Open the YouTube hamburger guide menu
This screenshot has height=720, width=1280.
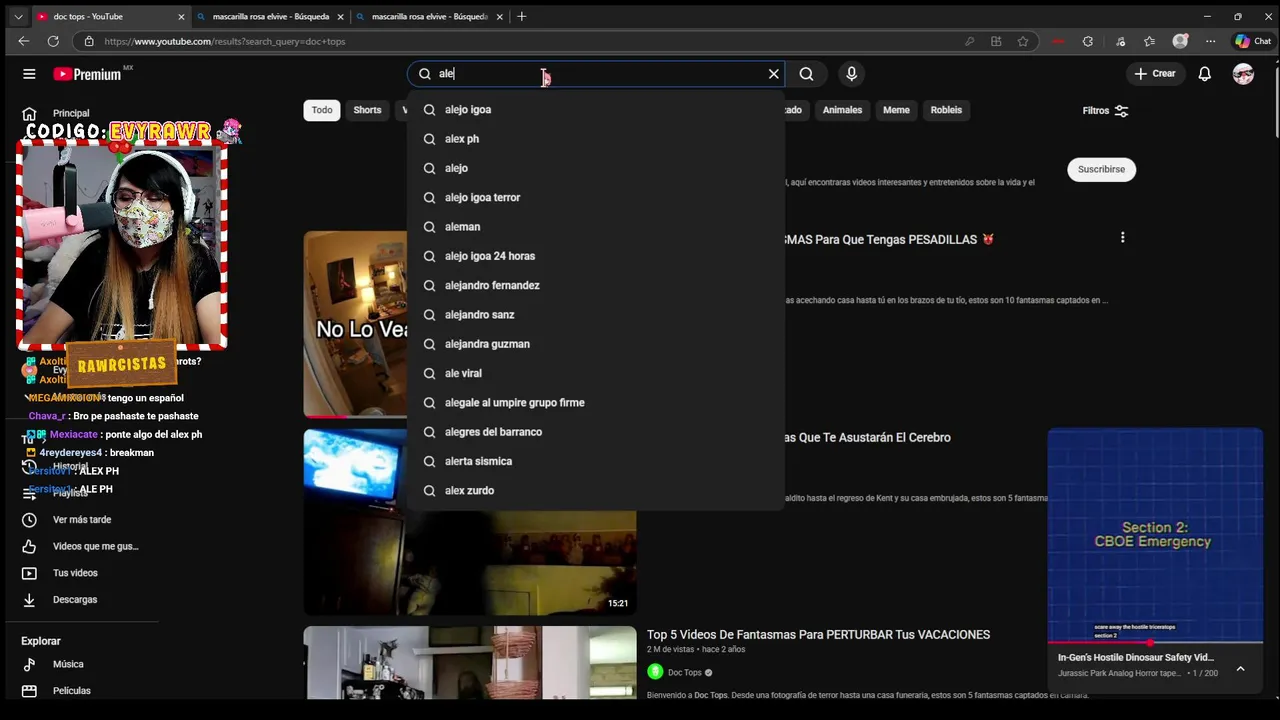click(29, 74)
